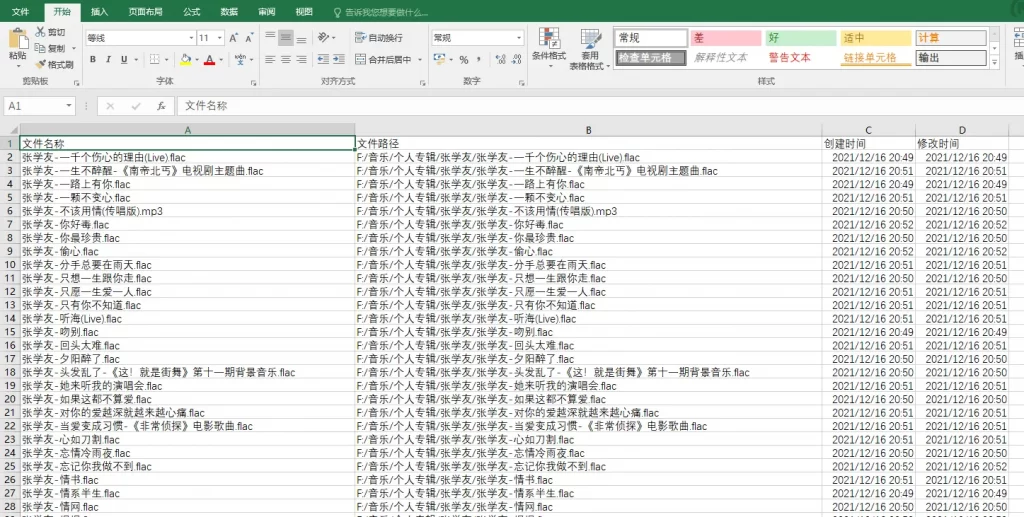Screen dimensions: 1024x517
Task: Click the accounting number format currency icon
Action: tap(438, 59)
